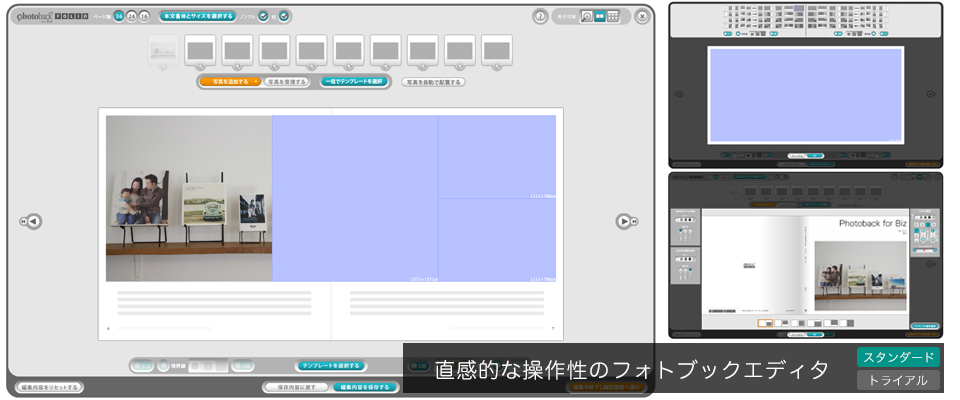Click left page text placeholder lines
The image size is (960, 400).
(214, 303)
